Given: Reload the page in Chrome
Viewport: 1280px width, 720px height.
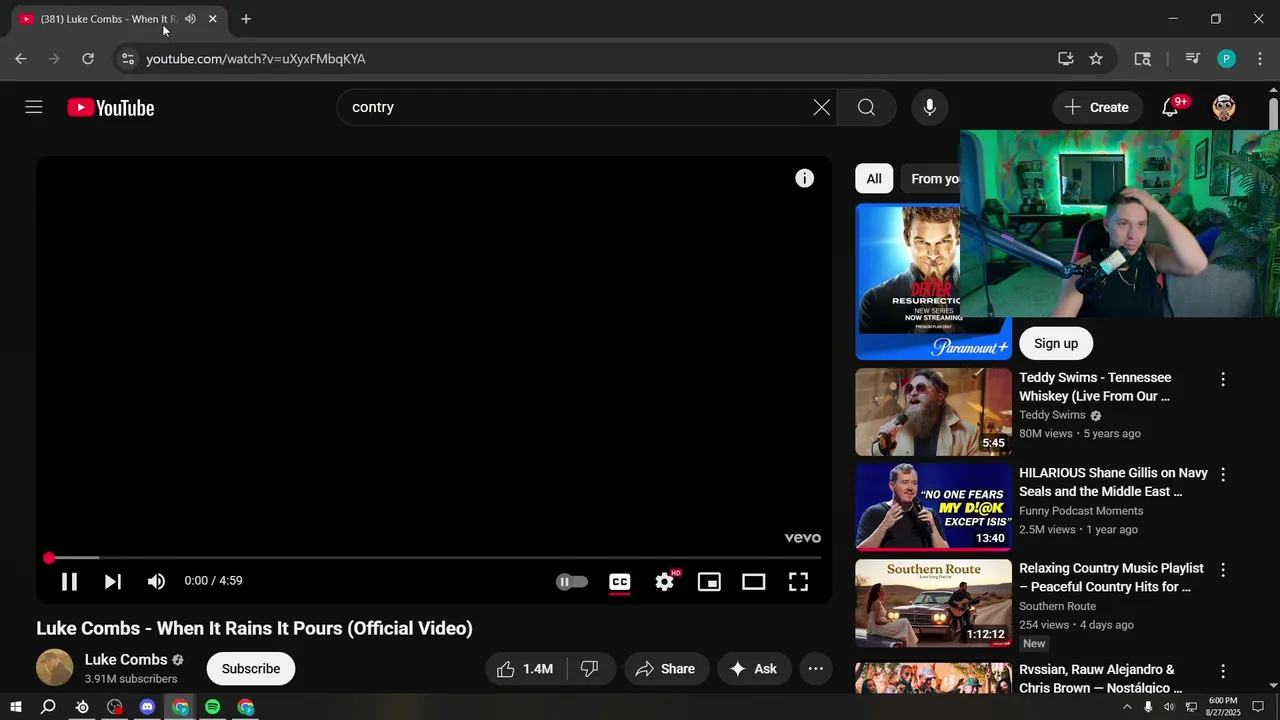Looking at the screenshot, I should tap(88, 59).
